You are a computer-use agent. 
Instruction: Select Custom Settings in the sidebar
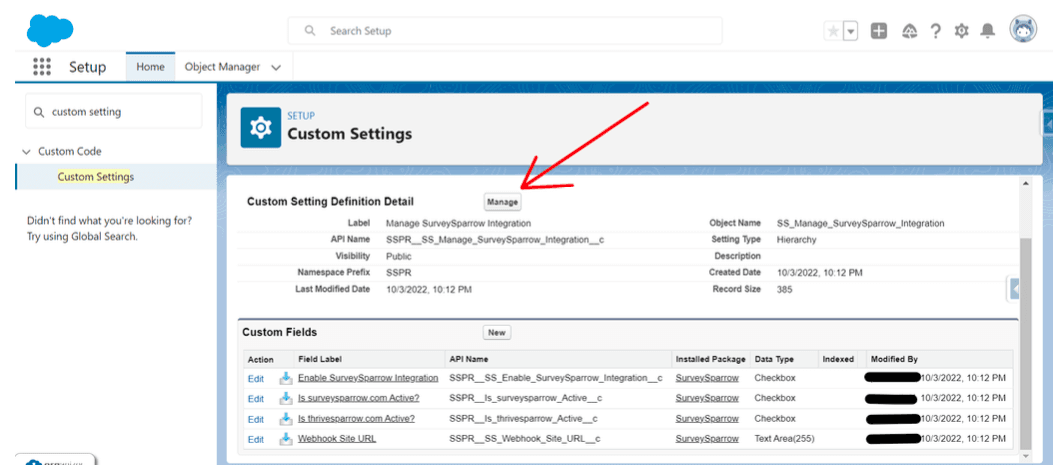(x=96, y=177)
